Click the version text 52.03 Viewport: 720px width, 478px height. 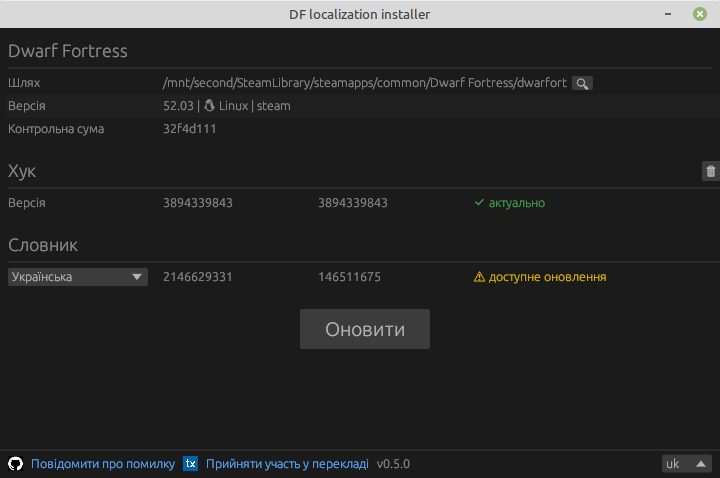179,106
